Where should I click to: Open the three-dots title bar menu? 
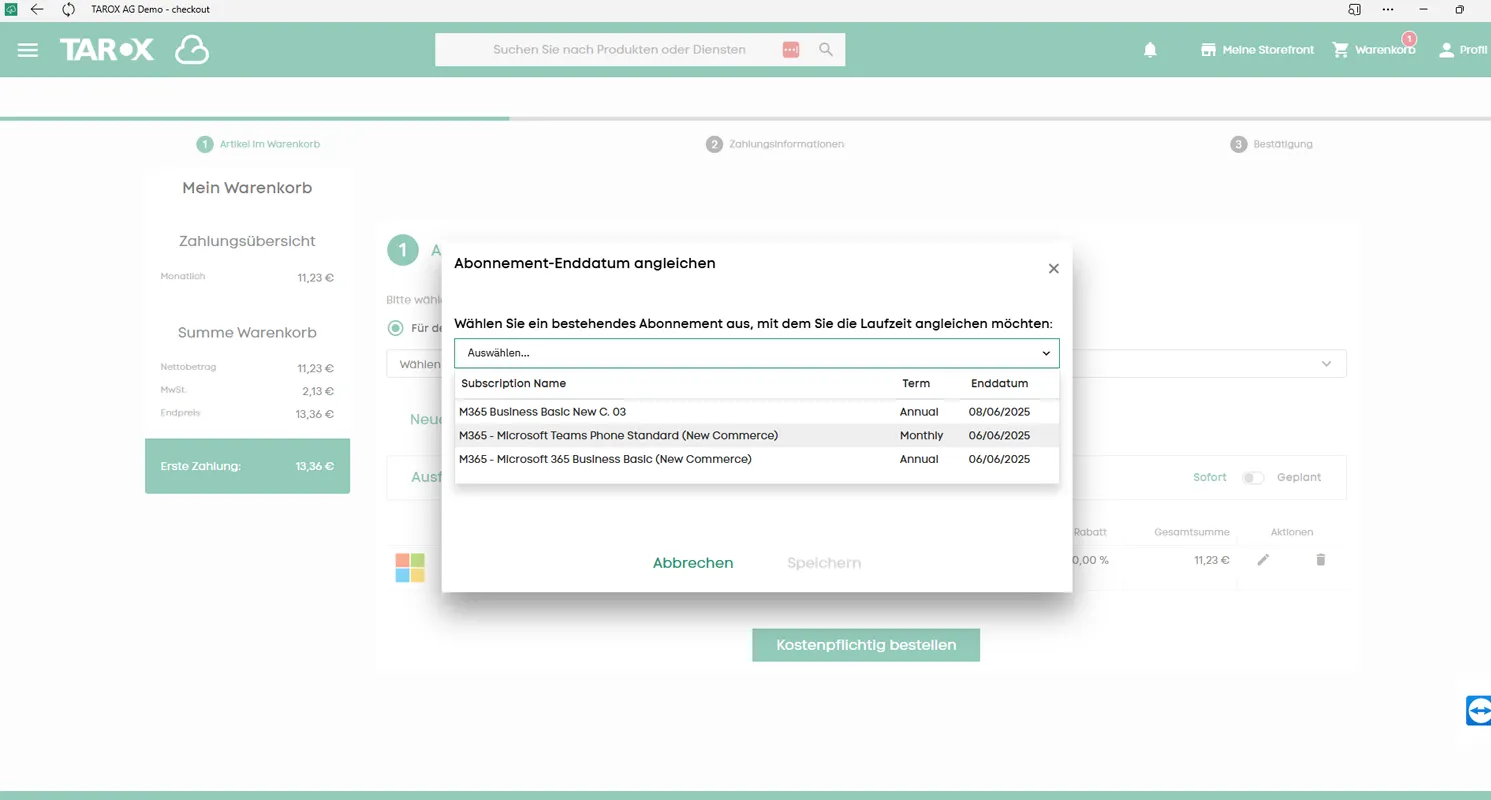coord(1388,10)
